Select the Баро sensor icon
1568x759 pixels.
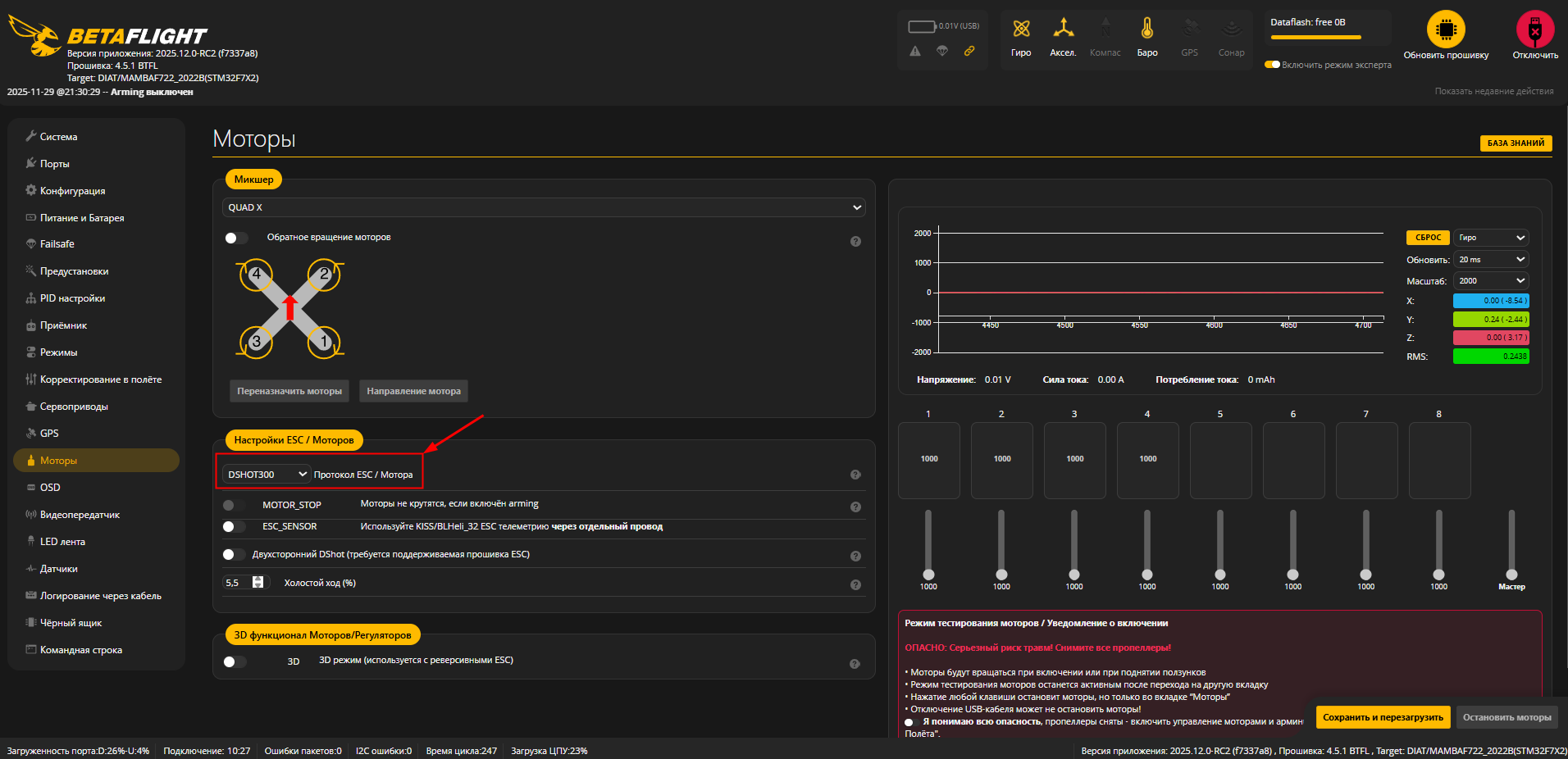tap(1147, 33)
